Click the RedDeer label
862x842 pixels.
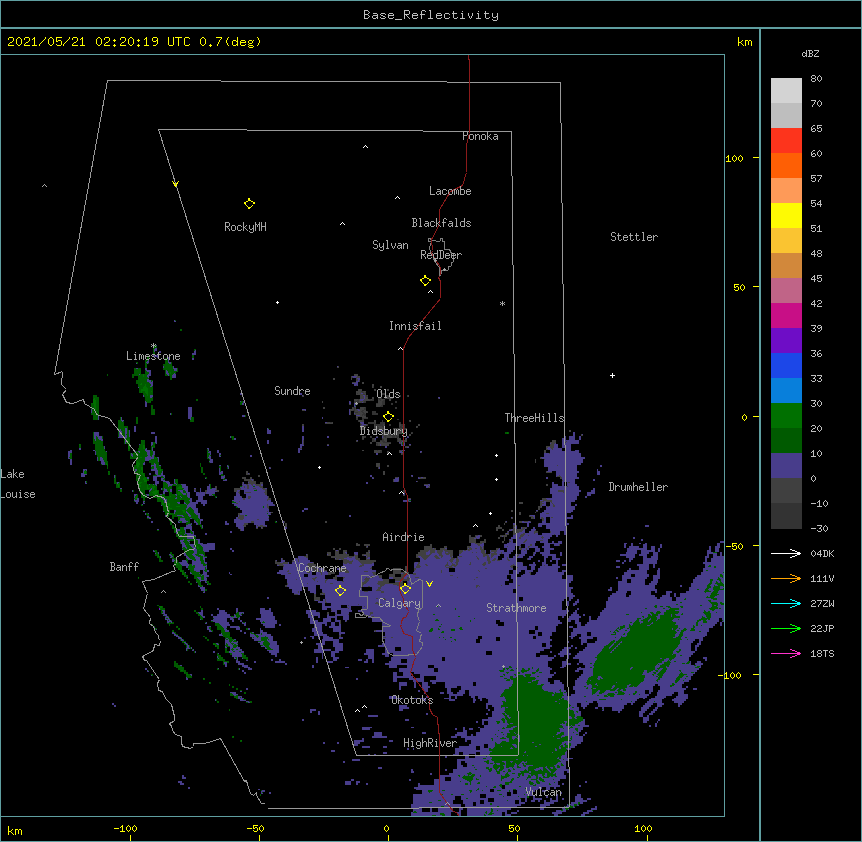coord(441,255)
